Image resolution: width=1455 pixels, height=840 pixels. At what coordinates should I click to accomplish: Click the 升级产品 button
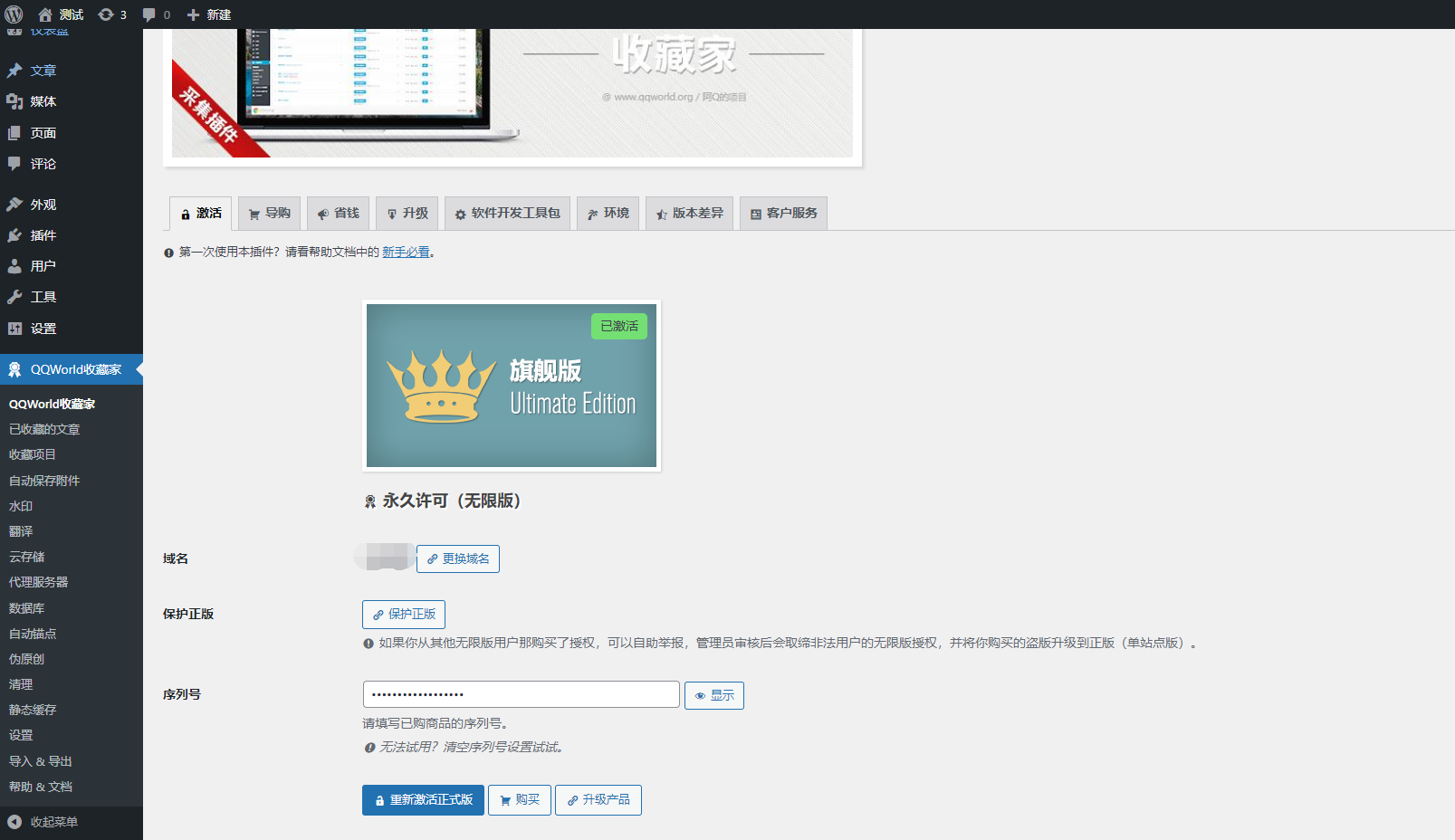pos(598,800)
